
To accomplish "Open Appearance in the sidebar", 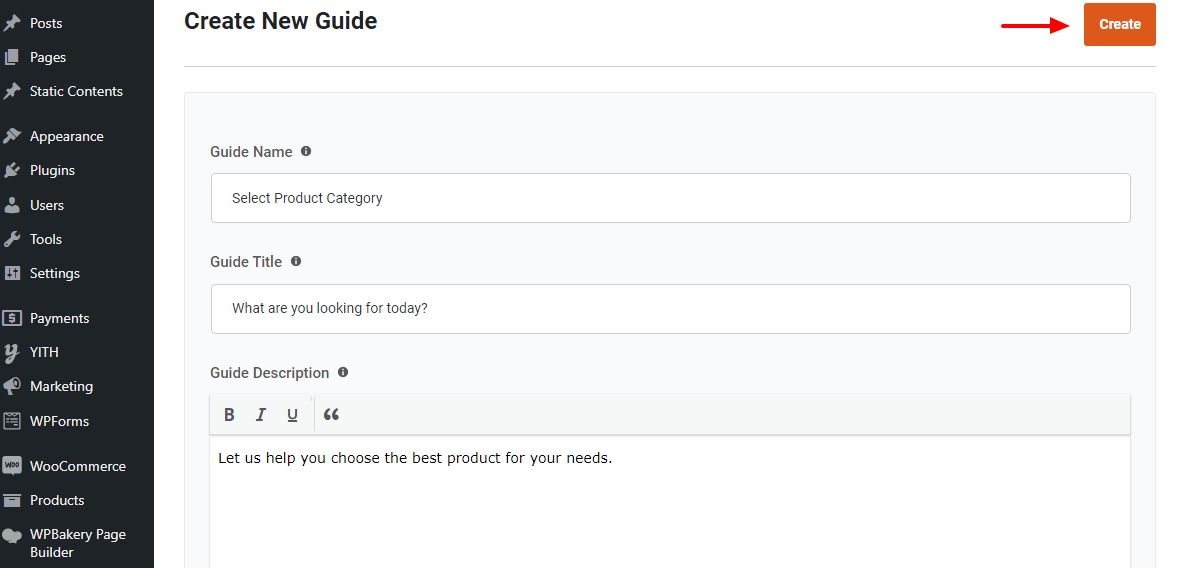I will (66, 136).
